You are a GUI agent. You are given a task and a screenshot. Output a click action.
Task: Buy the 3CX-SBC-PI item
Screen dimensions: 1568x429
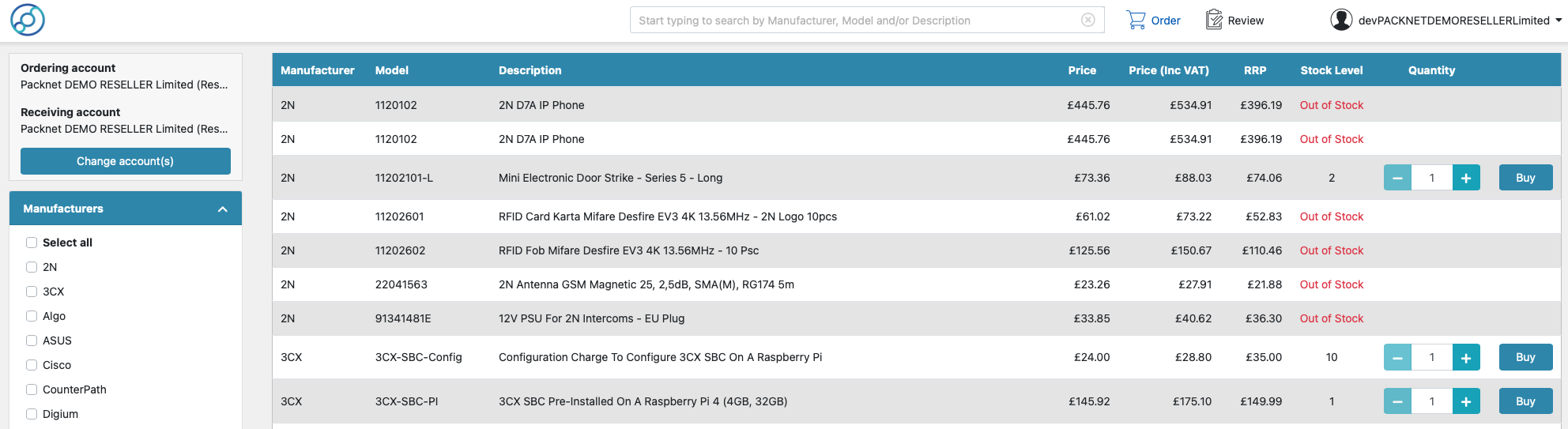(1525, 401)
